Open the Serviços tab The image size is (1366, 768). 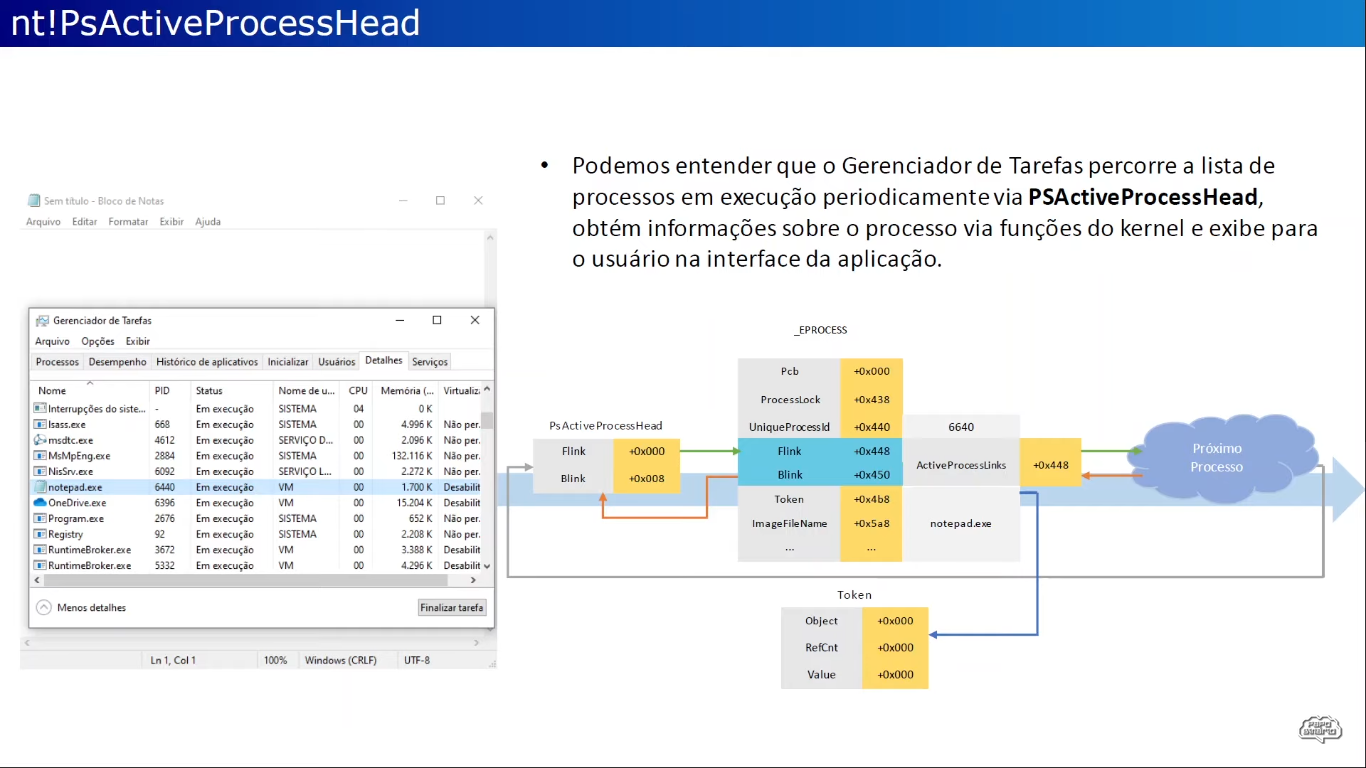coord(430,362)
